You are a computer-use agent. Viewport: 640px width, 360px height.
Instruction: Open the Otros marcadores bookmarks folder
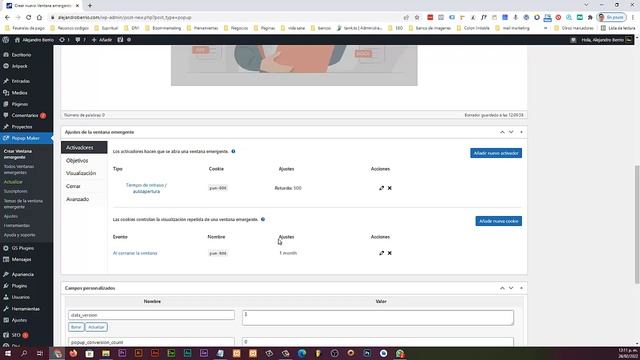coord(574,28)
